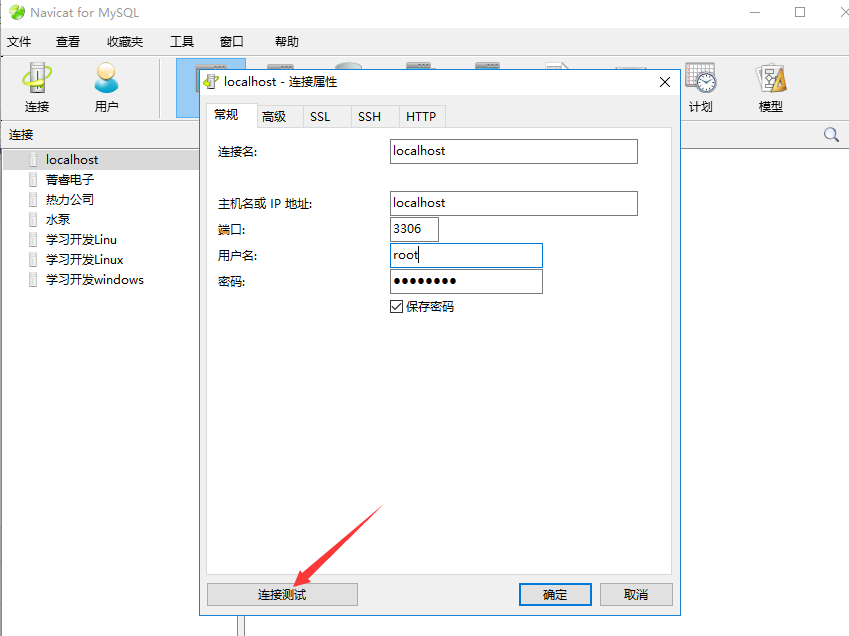Screen dimensions: 849x636
Task: Maximize the Navicat window
Action: pyautogui.click(x=800, y=12)
